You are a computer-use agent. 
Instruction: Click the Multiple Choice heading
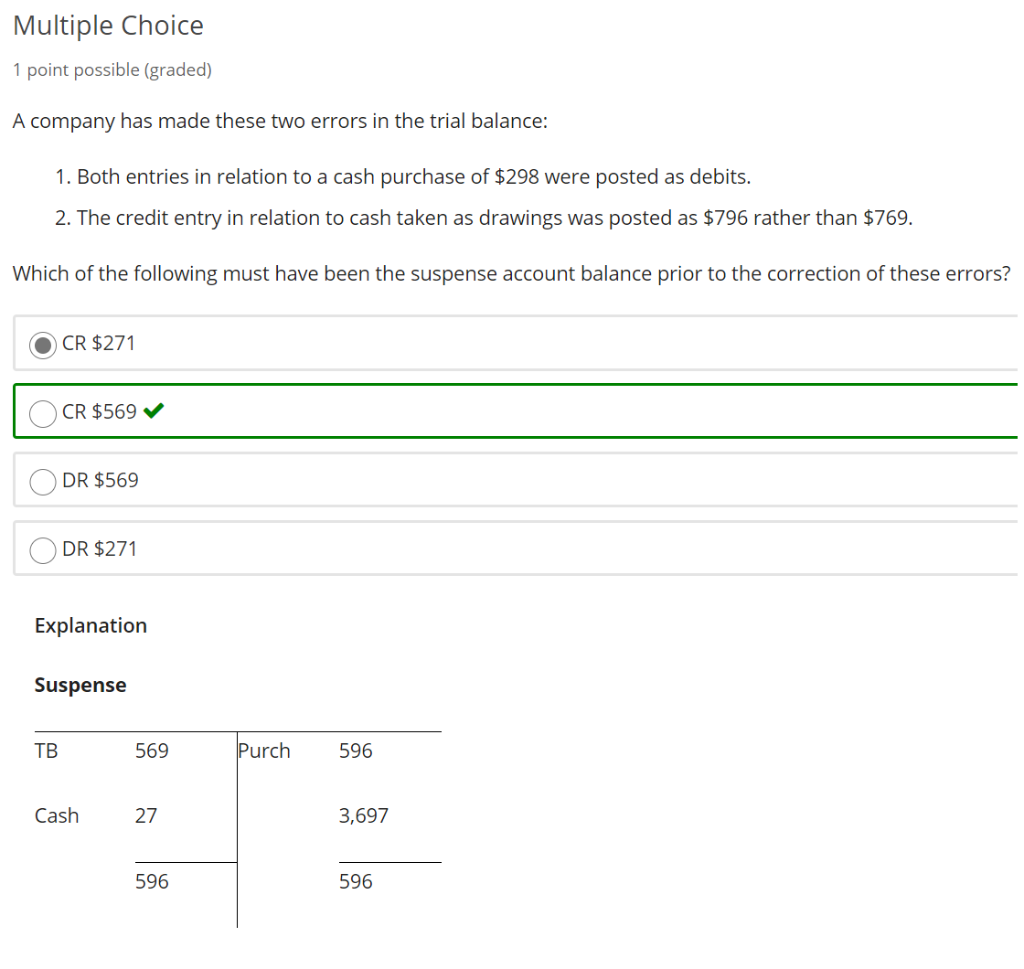click(x=107, y=26)
